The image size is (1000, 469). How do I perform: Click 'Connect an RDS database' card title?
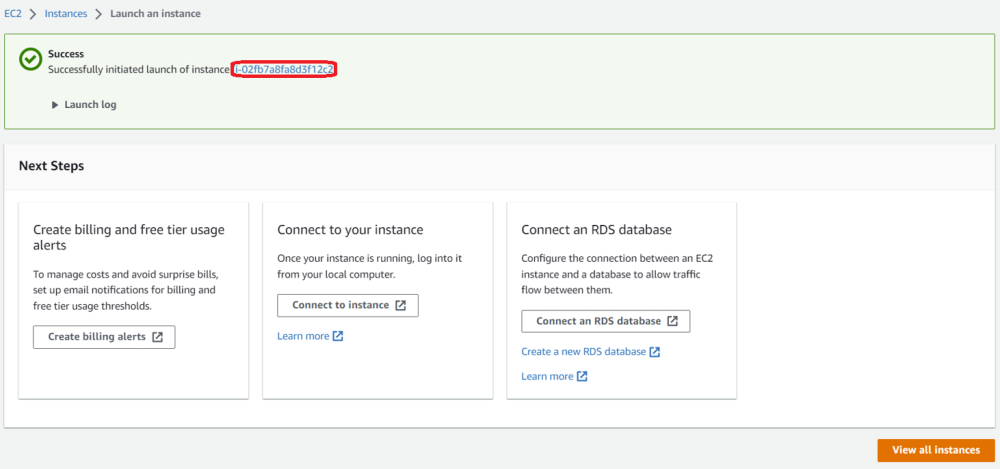coord(596,230)
